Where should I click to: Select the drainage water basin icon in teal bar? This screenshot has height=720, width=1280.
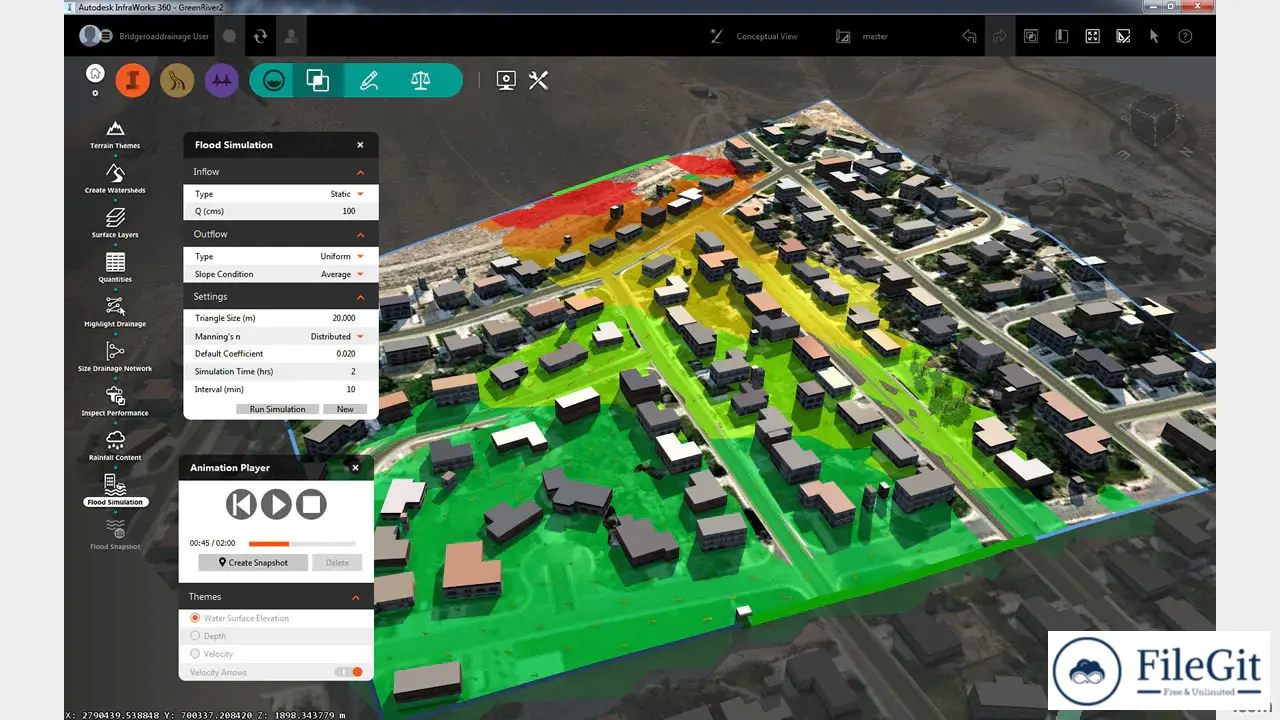coord(273,80)
